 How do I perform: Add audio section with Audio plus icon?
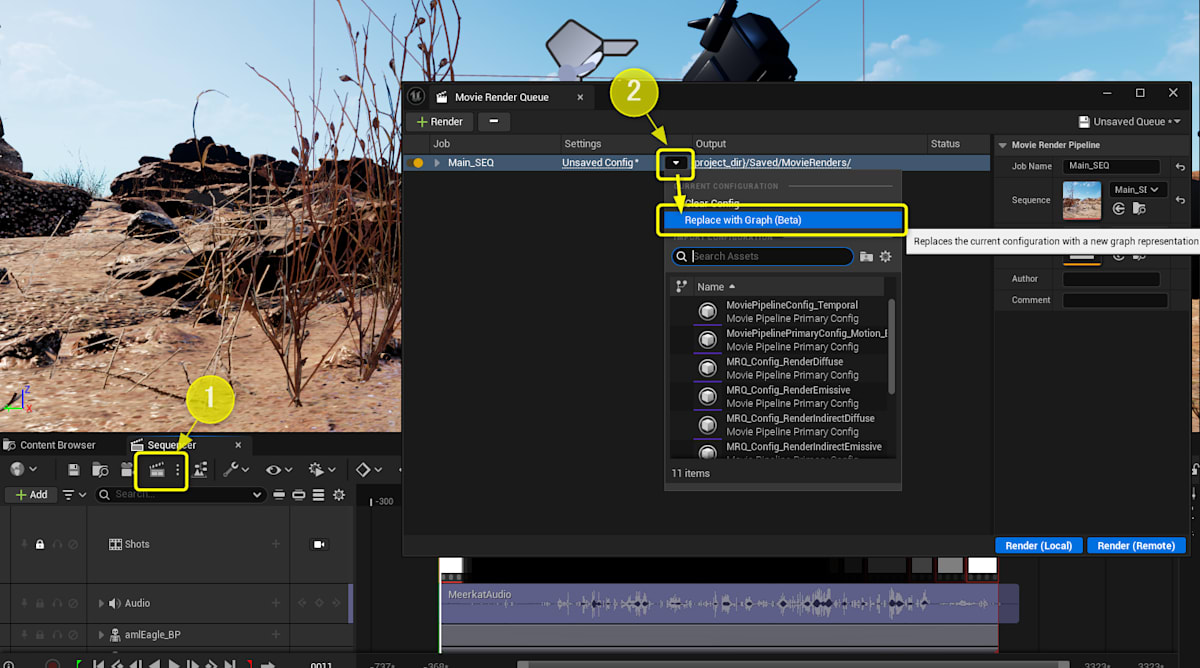(x=276, y=603)
